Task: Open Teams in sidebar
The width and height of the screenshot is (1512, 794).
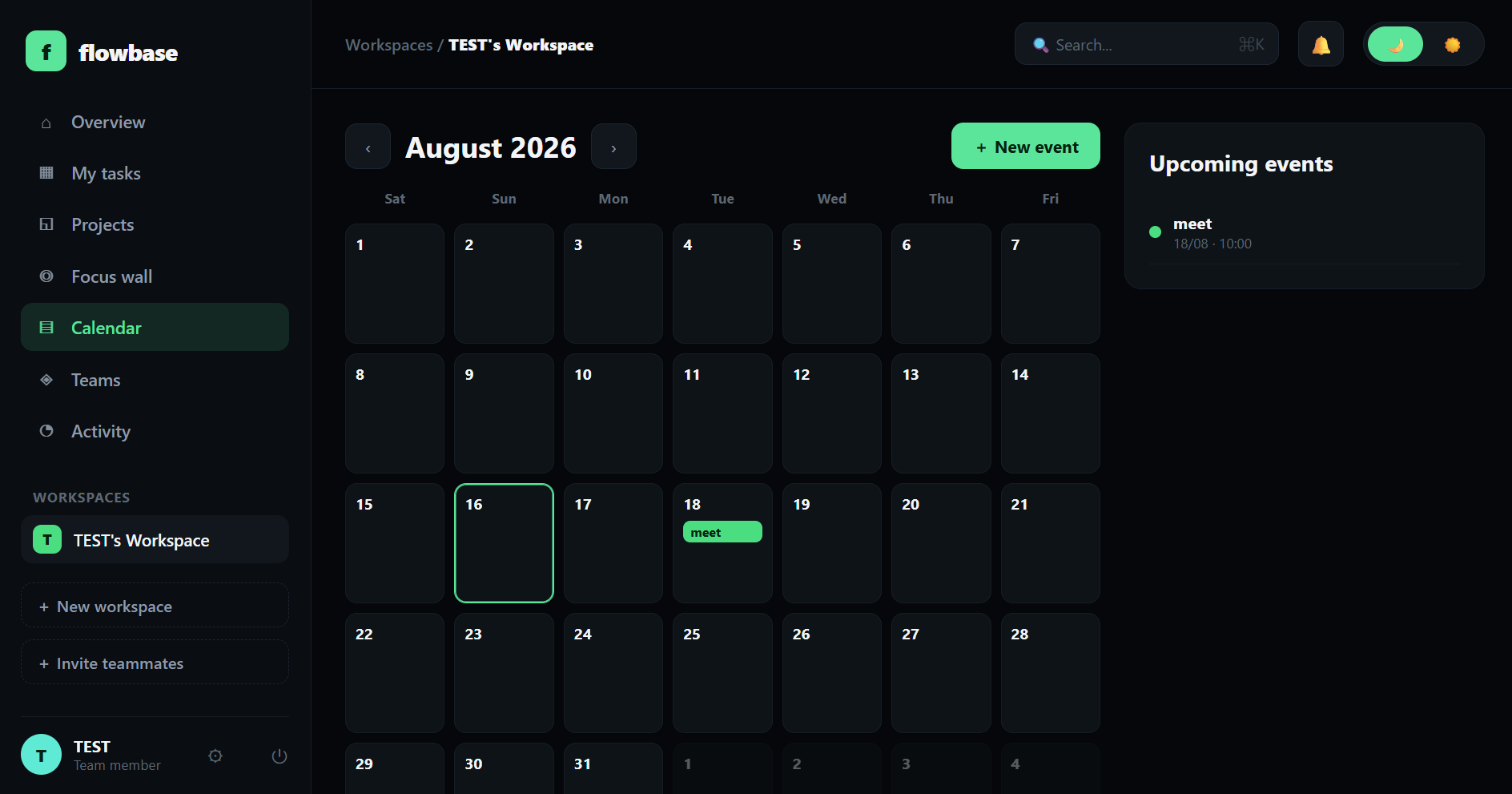Action: (x=155, y=380)
